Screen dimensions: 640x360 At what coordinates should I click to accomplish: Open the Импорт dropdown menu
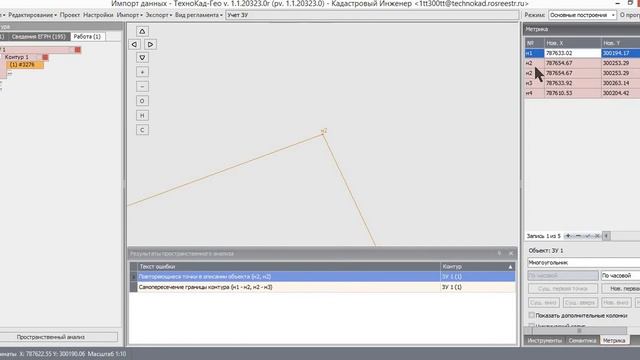point(129,15)
